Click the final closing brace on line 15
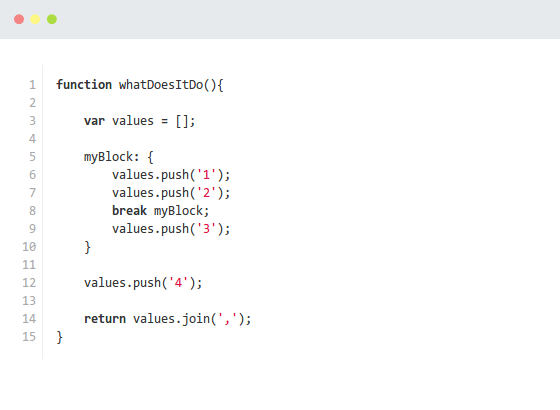 click(x=60, y=337)
